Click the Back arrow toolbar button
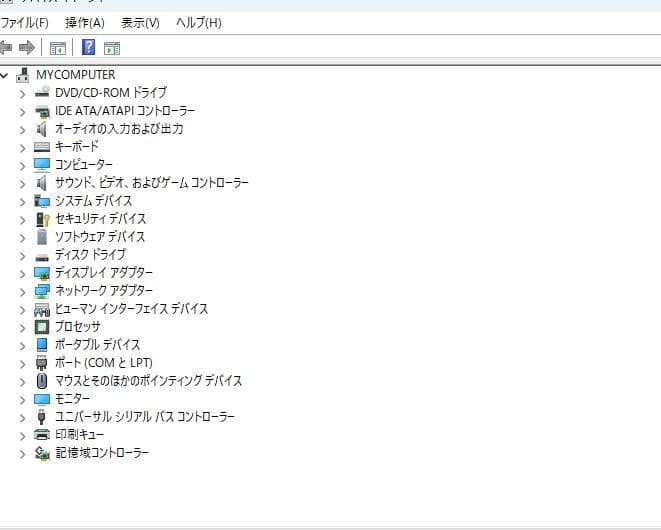This screenshot has width=661, height=530. pyautogui.click(x=5, y=47)
